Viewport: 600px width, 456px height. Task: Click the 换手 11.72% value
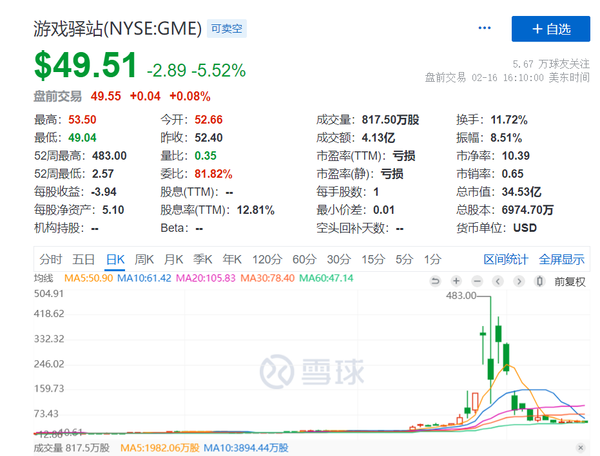(x=509, y=120)
